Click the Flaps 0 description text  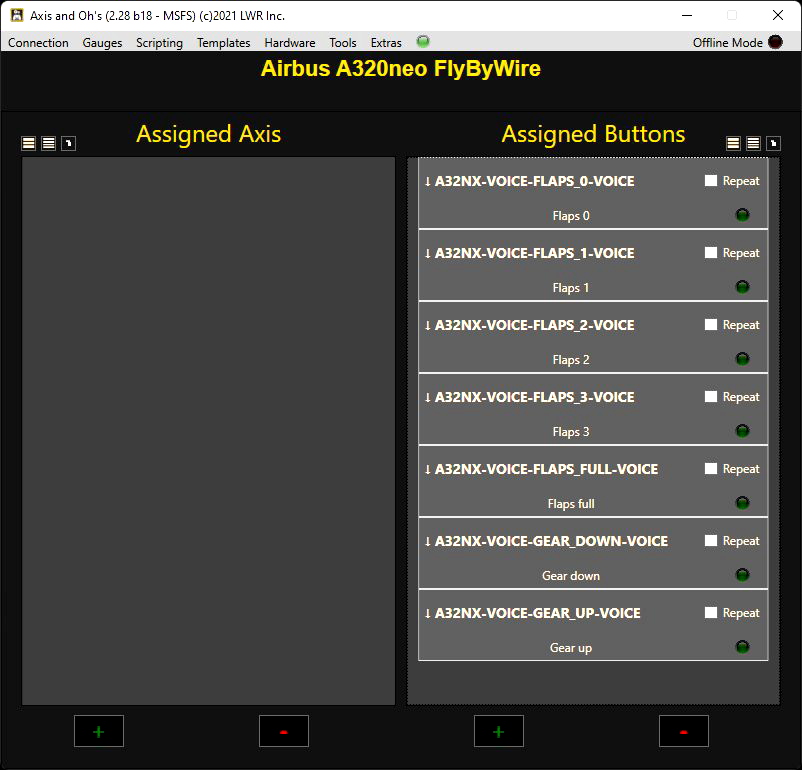point(571,216)
